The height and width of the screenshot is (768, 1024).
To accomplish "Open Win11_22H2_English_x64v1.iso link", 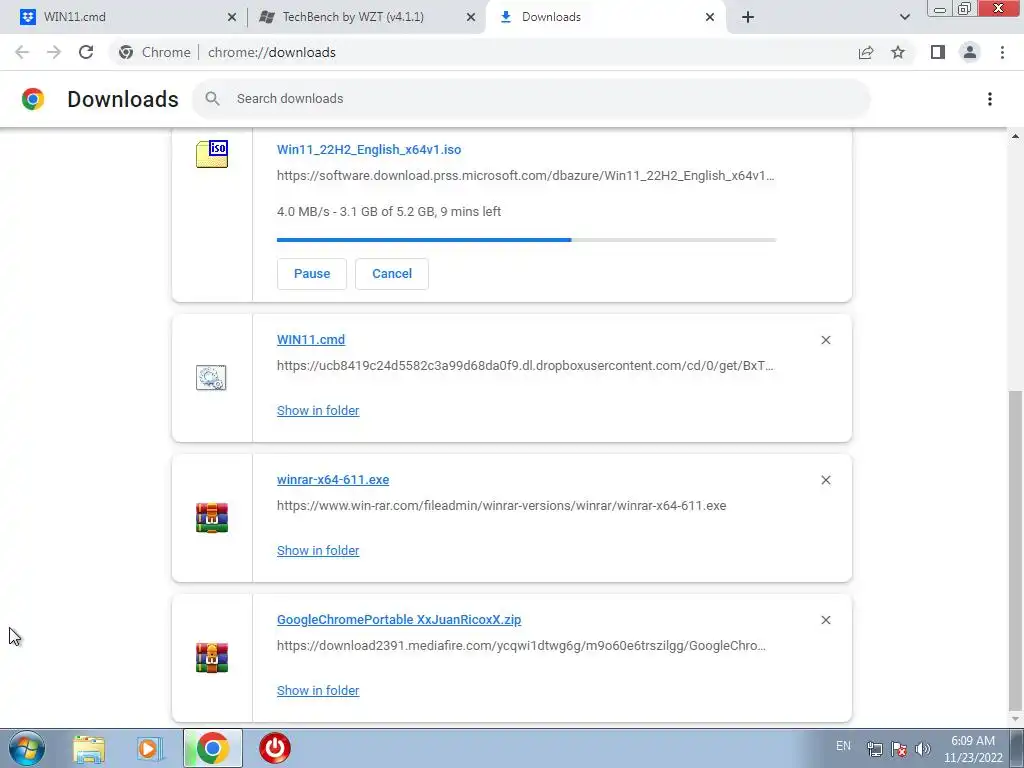I will pyautogui.click(x=369, y=150).
